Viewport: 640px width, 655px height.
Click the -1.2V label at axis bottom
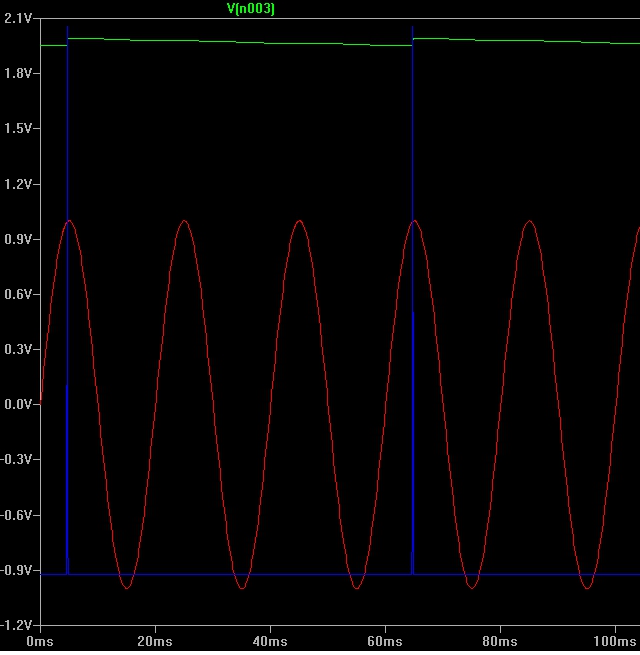point(16,625)
